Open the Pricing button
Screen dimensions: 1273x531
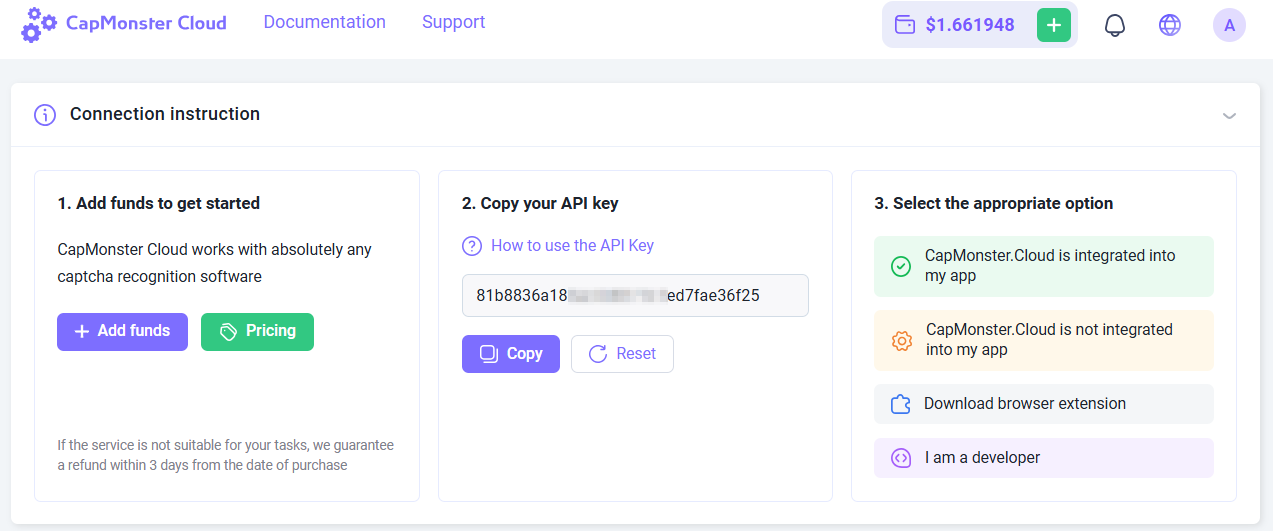[x=257, y=331]
